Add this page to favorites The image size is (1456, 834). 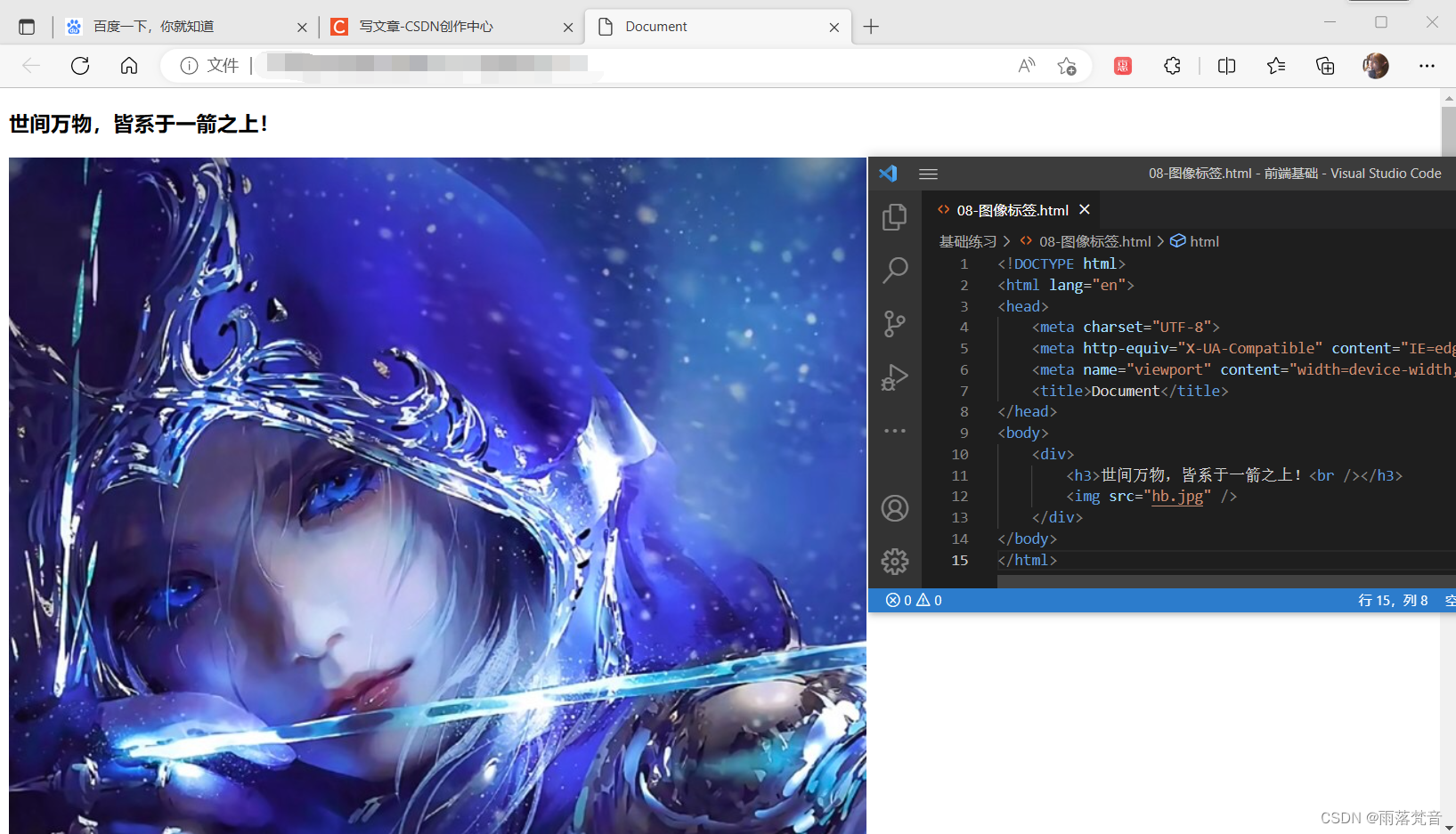coord(1067,66)
